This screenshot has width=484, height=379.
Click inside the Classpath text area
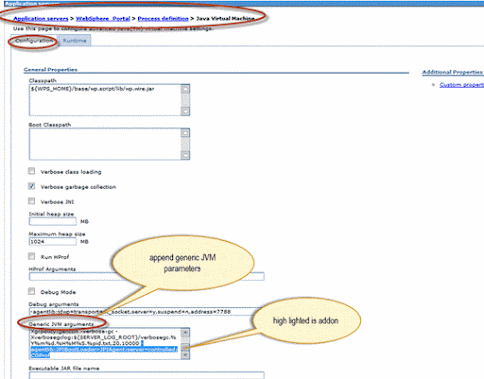(105, 100)
